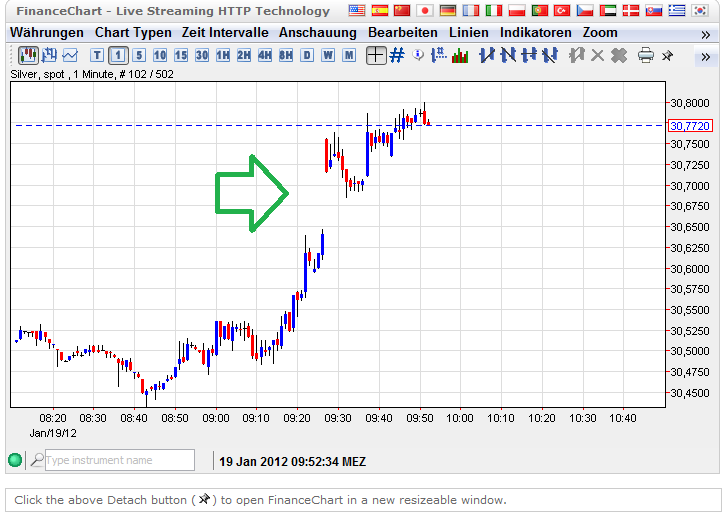Switch language with the Danish flag
Screen dimensions: 727x519
[x=631, y=10]
